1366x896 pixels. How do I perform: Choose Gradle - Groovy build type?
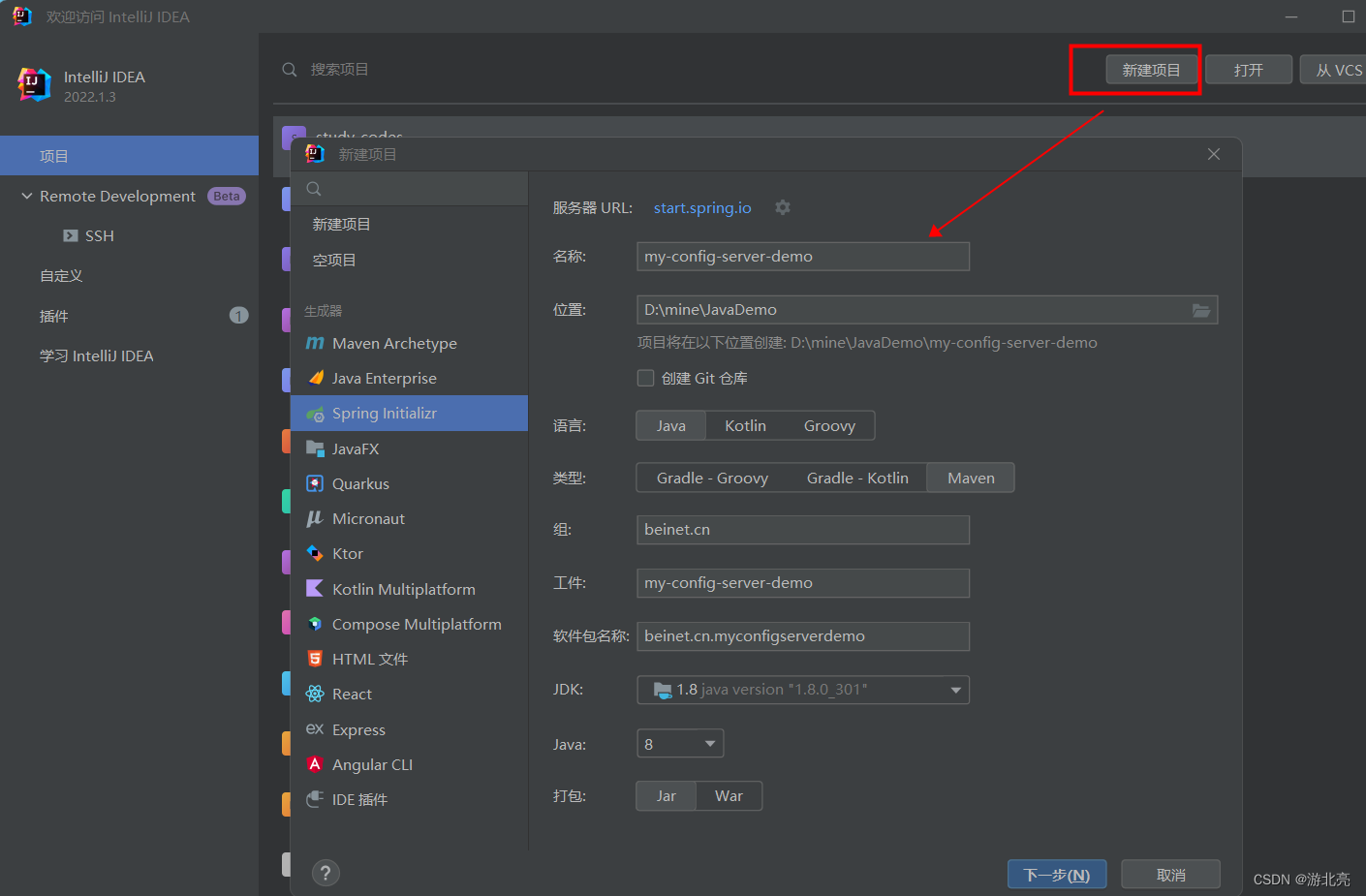(712, 478)
